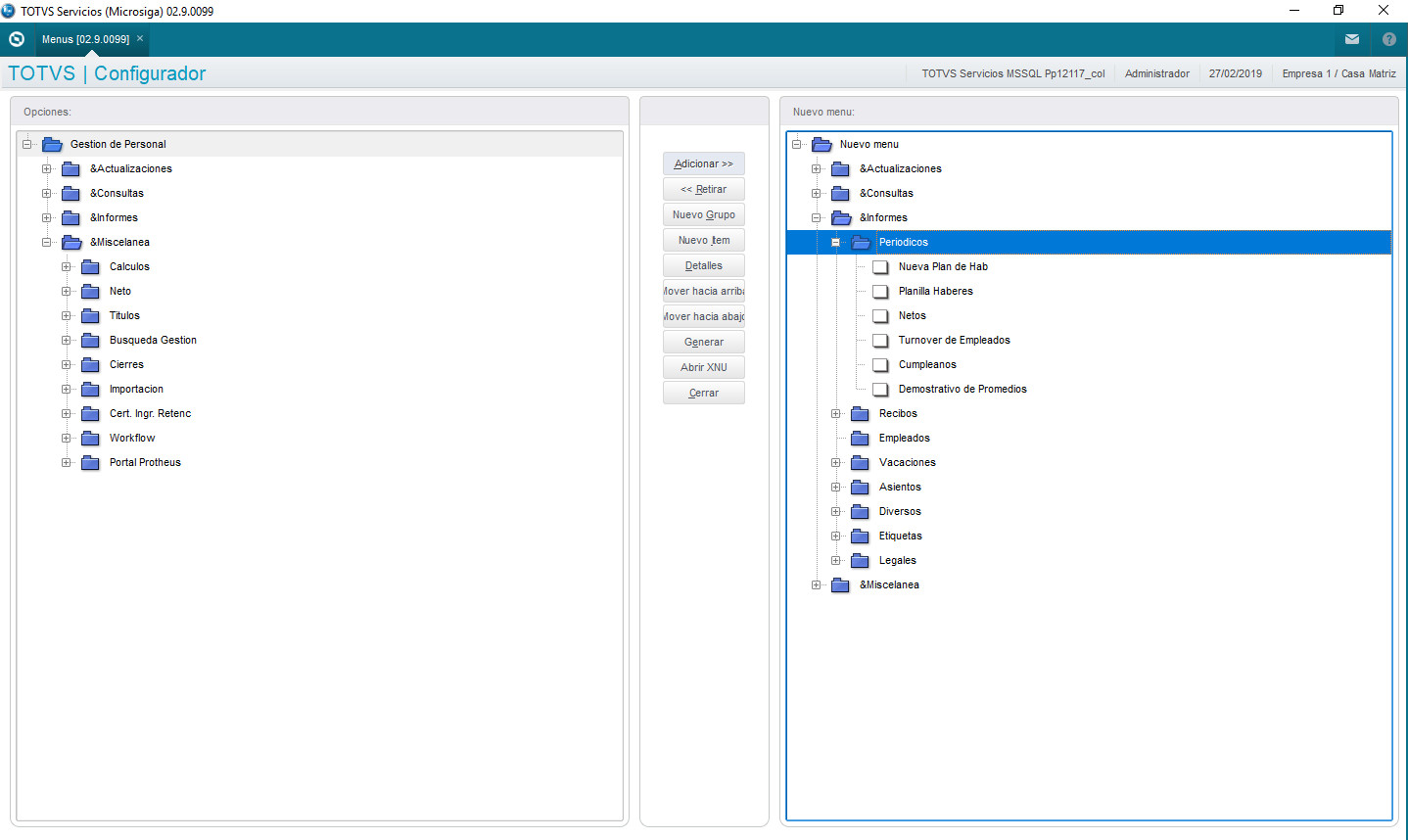Click the Cerrar button
Viewport: 1408px width, 840px height.
click(704, 393)
